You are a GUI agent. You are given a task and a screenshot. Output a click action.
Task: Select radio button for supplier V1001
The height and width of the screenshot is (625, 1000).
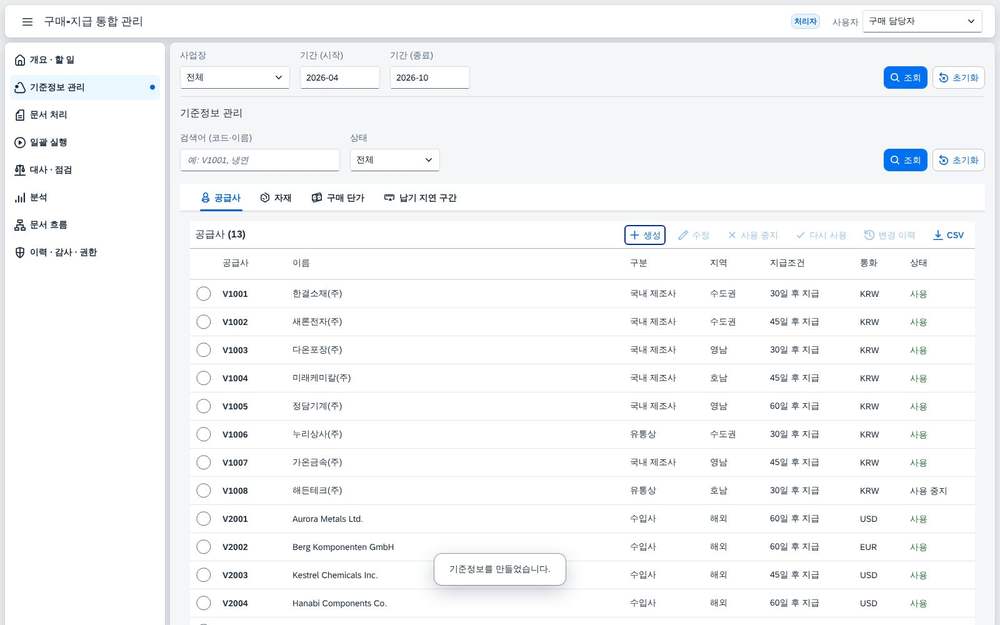tap(203, 294)
